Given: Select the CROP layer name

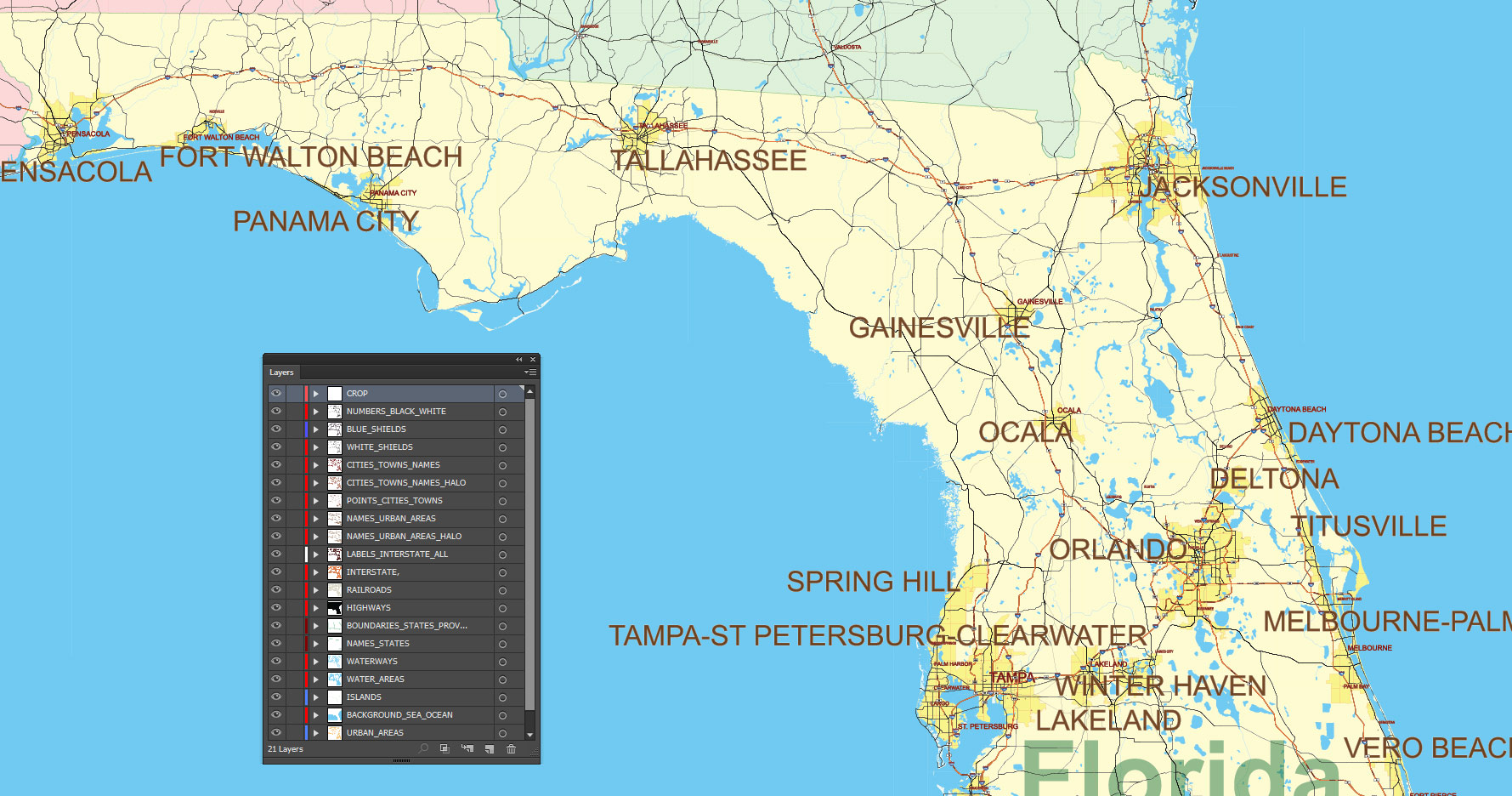Looking at the screenshot, I should tap(357, 394).
